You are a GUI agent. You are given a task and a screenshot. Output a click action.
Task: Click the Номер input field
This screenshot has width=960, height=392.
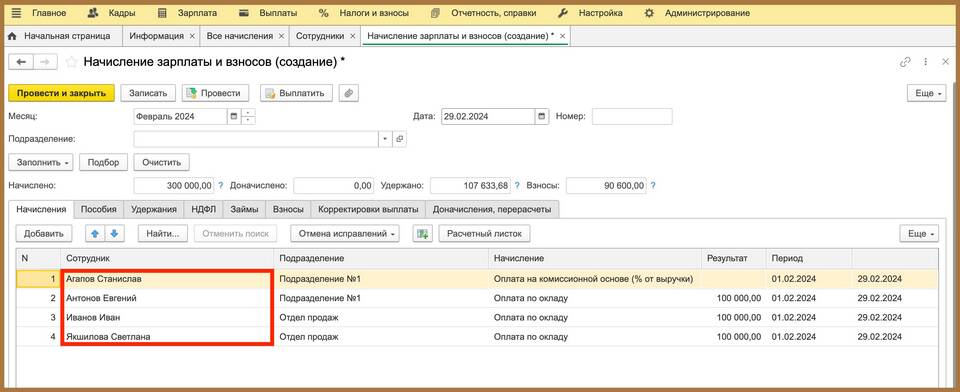(x=632, y=116)
